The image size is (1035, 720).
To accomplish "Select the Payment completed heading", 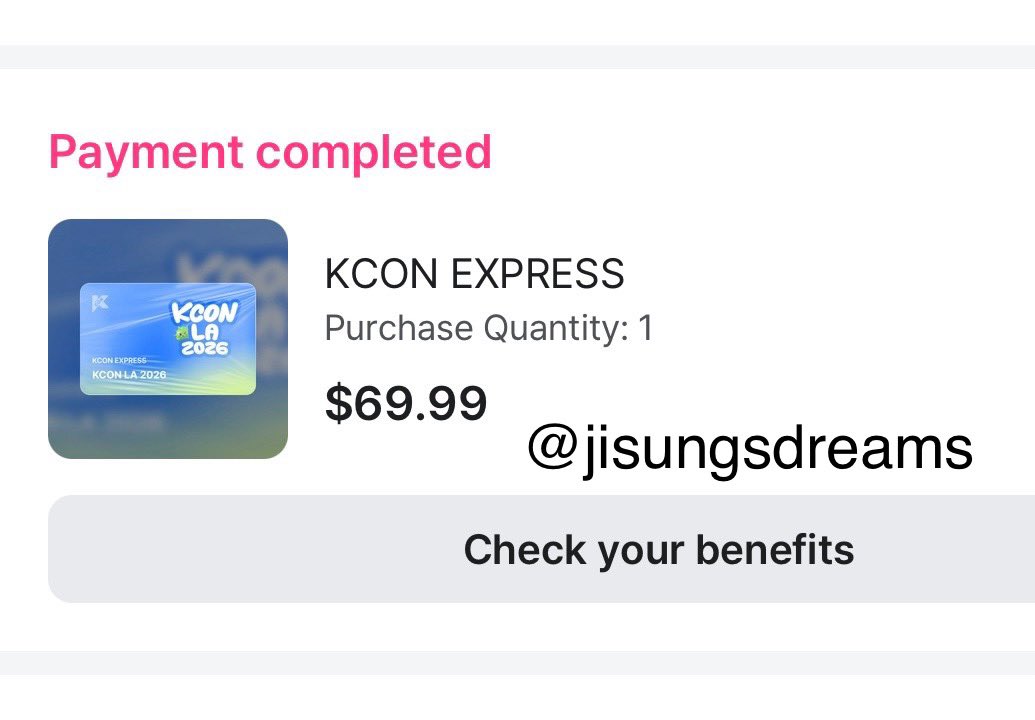I will coord(270,152).
